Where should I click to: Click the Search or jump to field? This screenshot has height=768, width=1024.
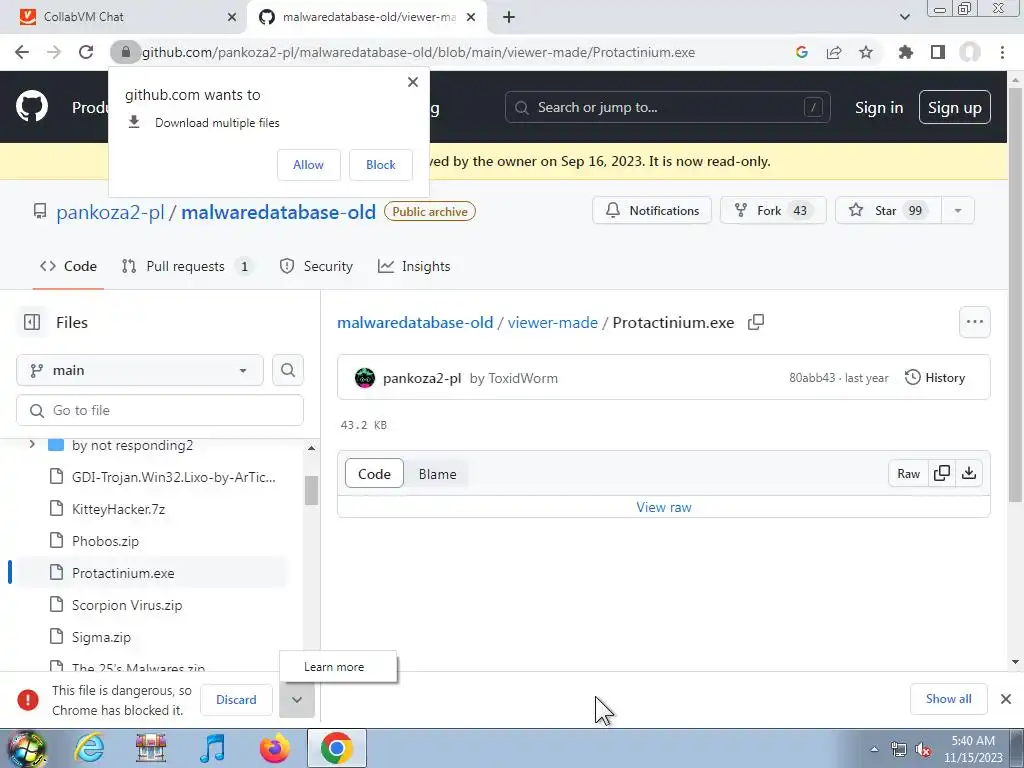tap(667, 107)
